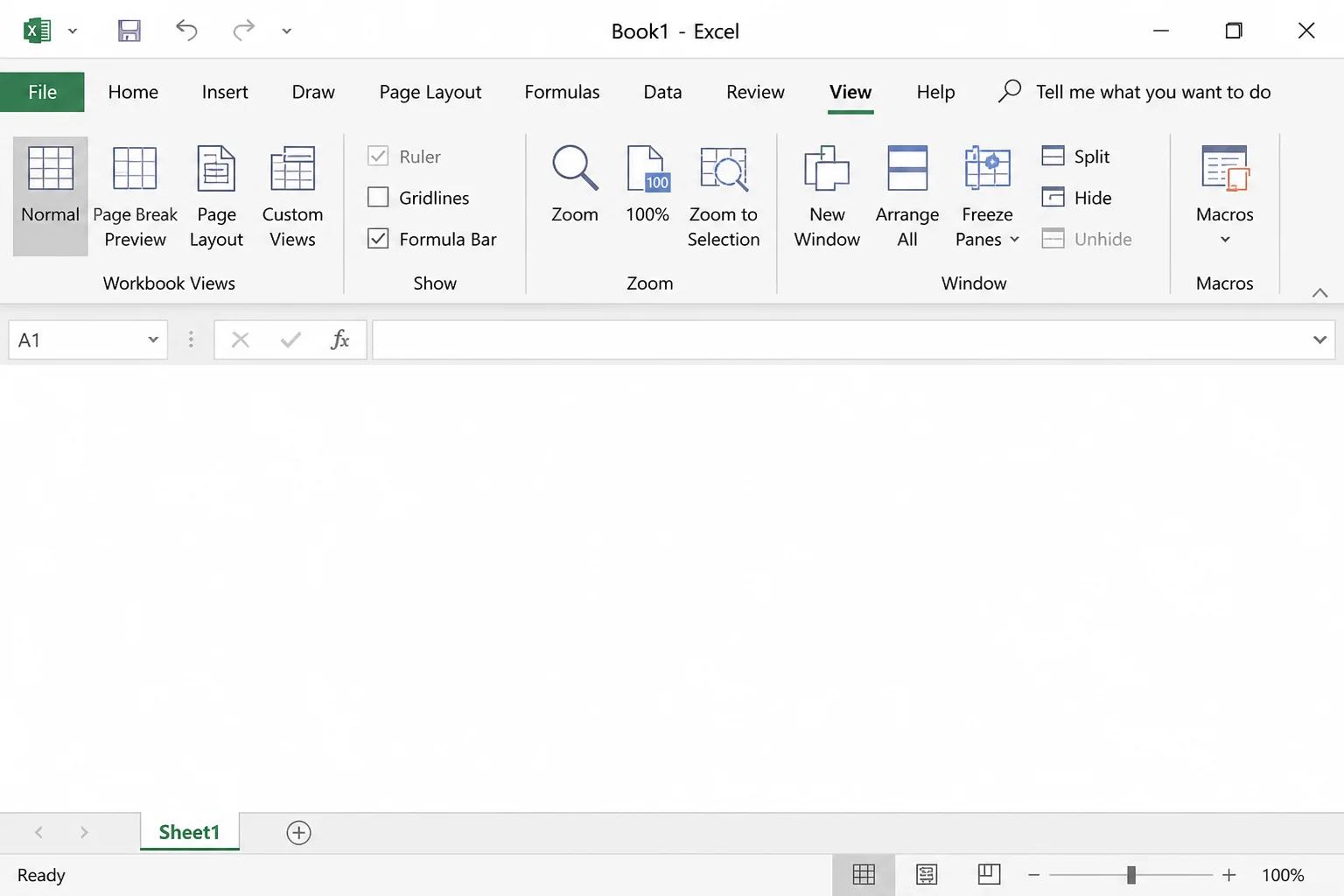The image size is (1344, 896).
Task: Add a new sheet with plus button
Action: coord(299,832)
